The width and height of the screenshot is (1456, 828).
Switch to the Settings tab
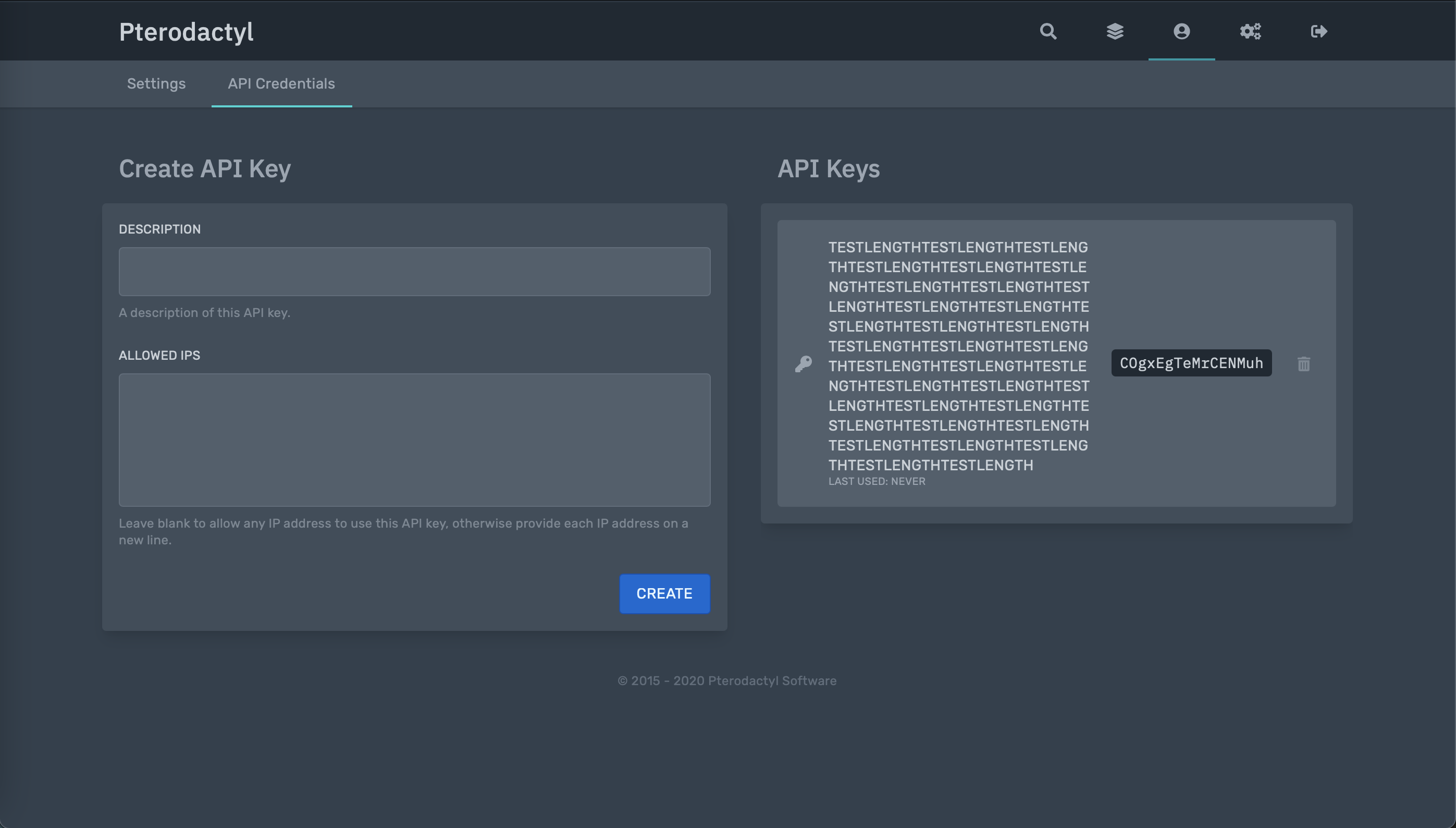click(x=156, y=83)
